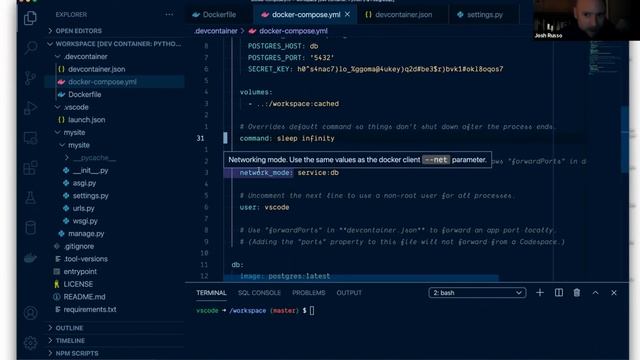Select the Terminal panel tab

(211, 293)
